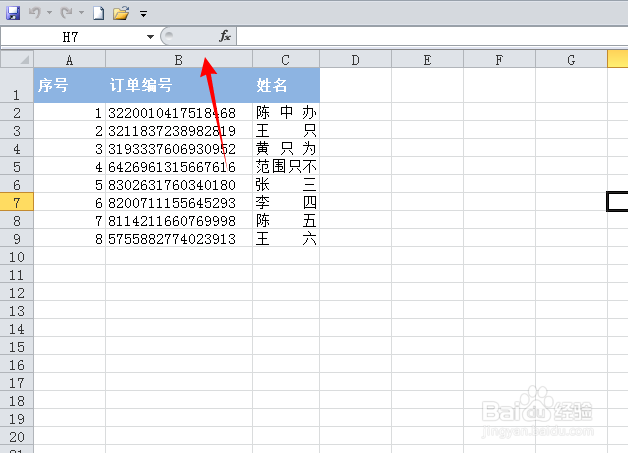Screen dimensions: 628x453
Task: Create a new blank workbook icon
Action: click(99, 13)
